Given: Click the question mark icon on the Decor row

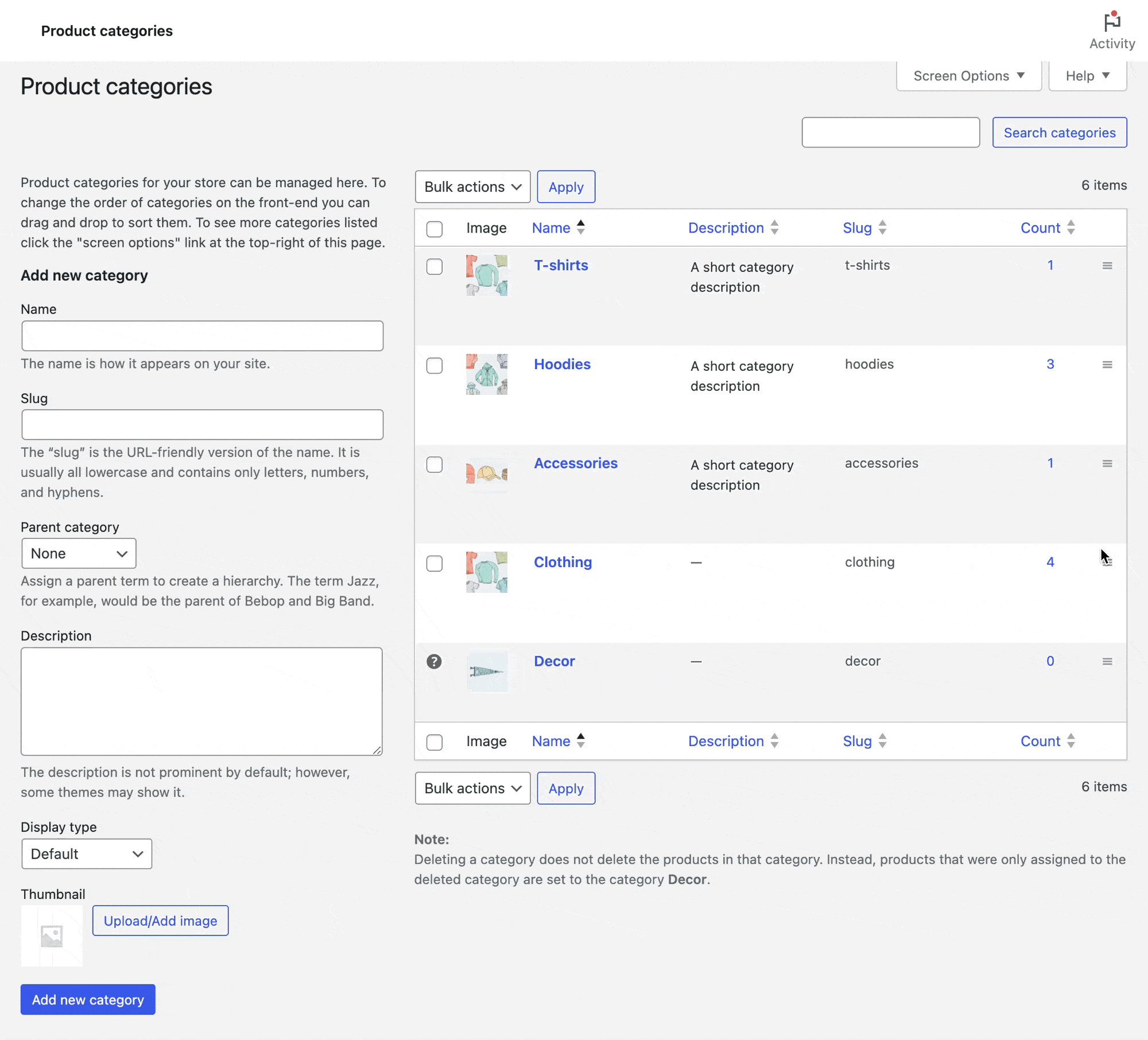Looking at the screenshot, I should coord(435,661).
